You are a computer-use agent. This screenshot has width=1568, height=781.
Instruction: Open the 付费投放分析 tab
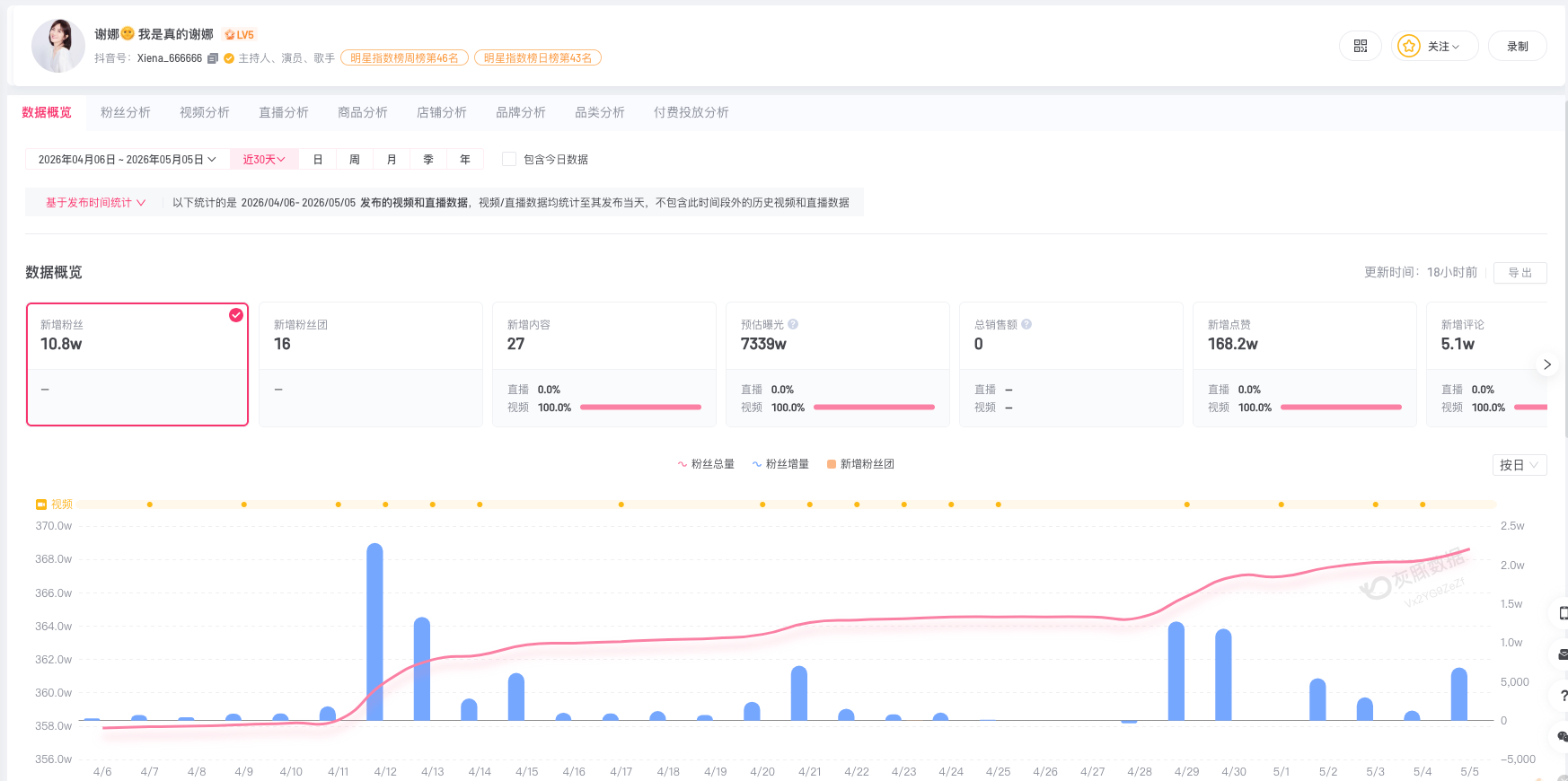tap(692, 112)
